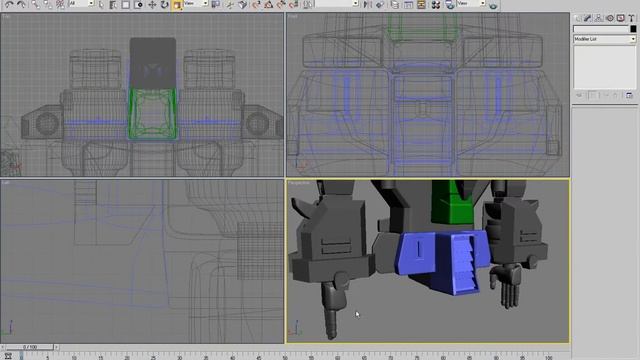Screen dimensions: 640x360
Task: Click the black object color swatch
Action: [x=633, y=29]
